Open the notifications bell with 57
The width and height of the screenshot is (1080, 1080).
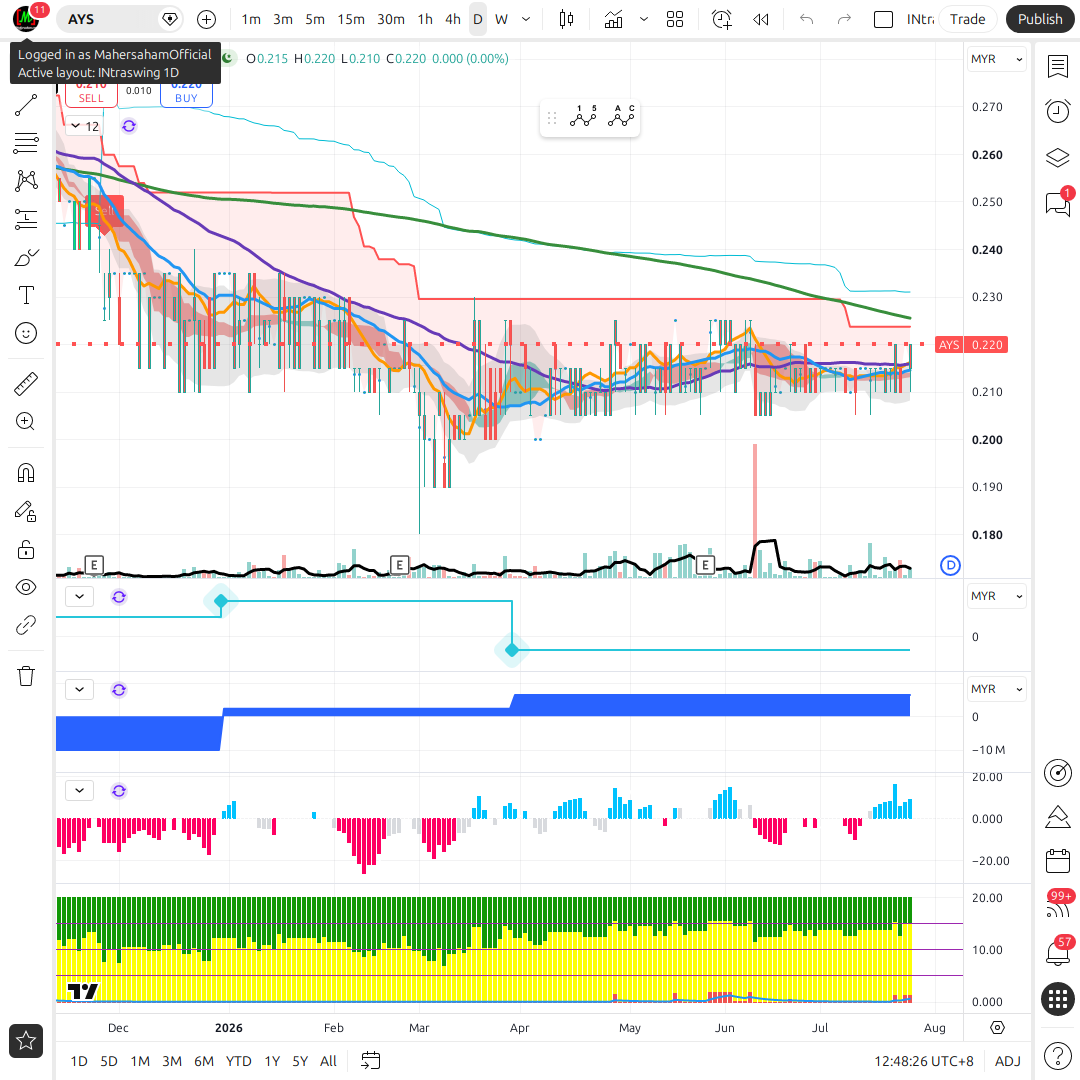pyautogui.click(x=1058, y=952)
